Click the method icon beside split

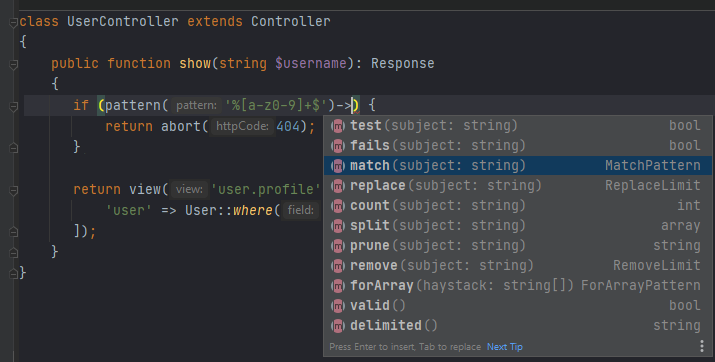pyautogui.click(x=338, y=226)
